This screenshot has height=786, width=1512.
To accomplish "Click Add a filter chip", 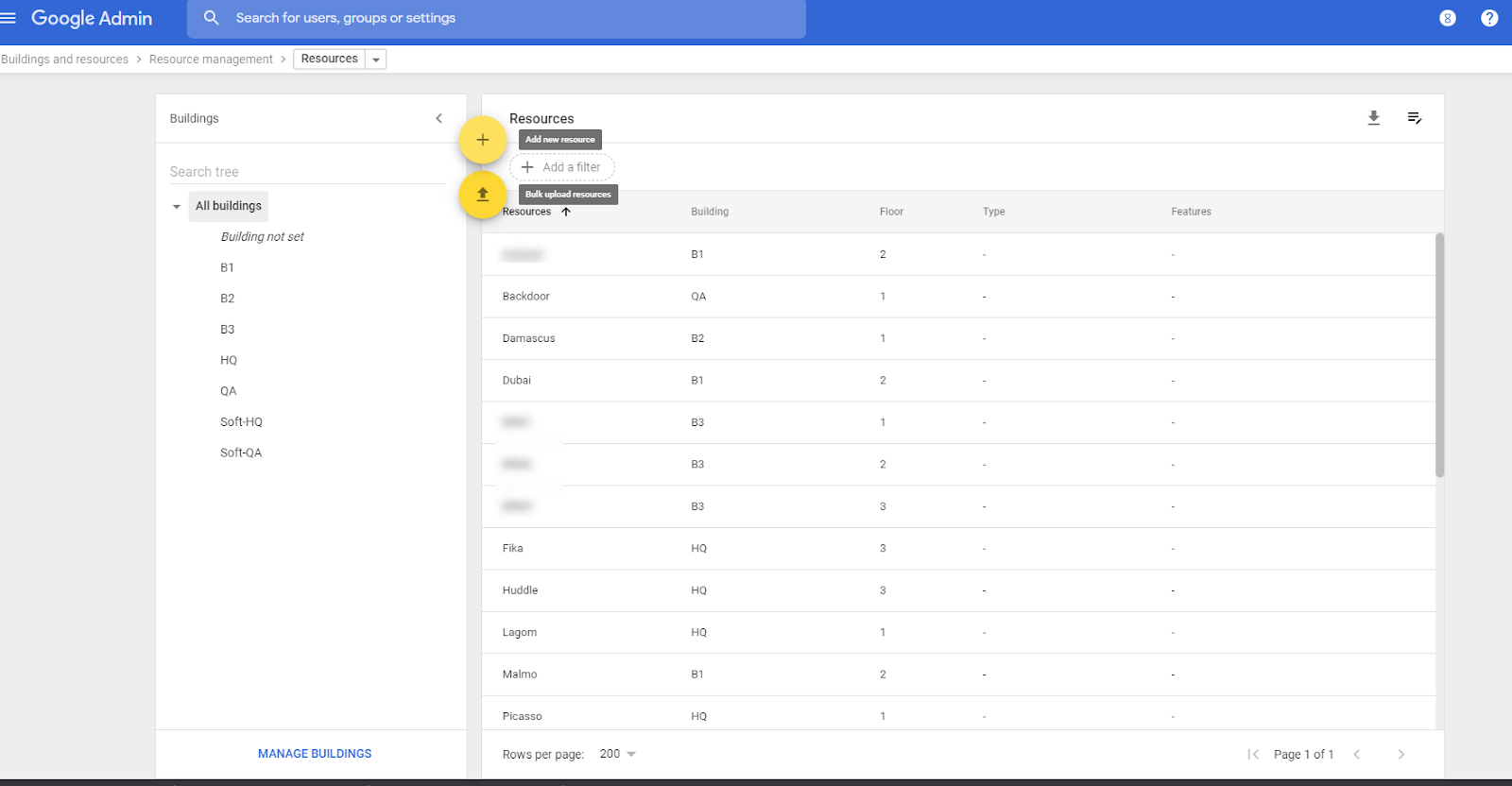I will 562,167.
